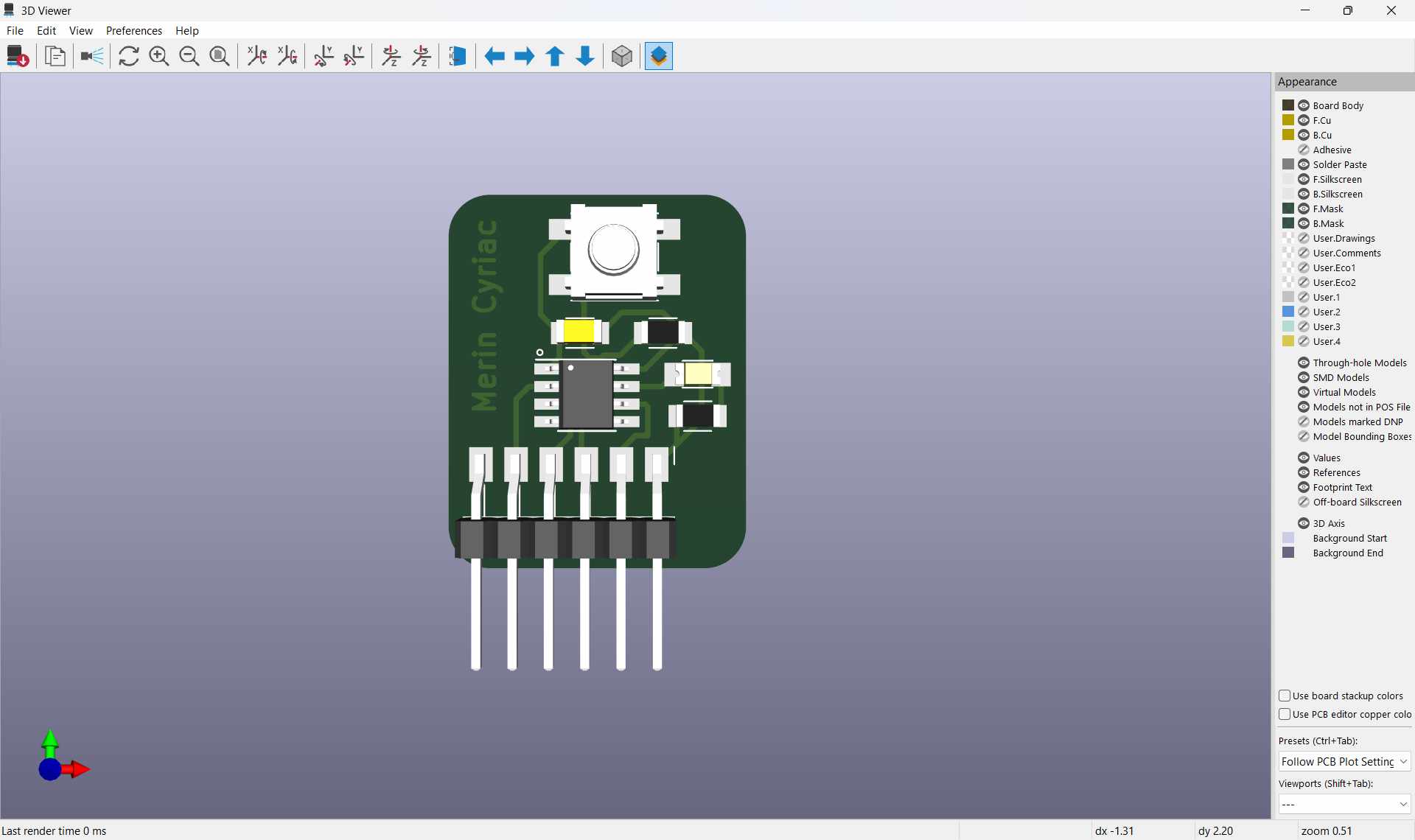Enable Use PCB editor copper colors
Image resolution: width=1415 pixels, height=840 pixels.
(x=1285, y=714)
